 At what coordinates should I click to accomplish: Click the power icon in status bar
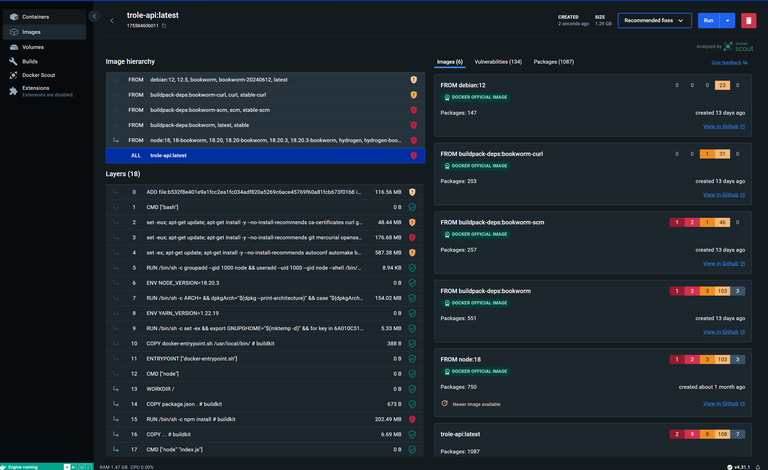click(82, 467)
